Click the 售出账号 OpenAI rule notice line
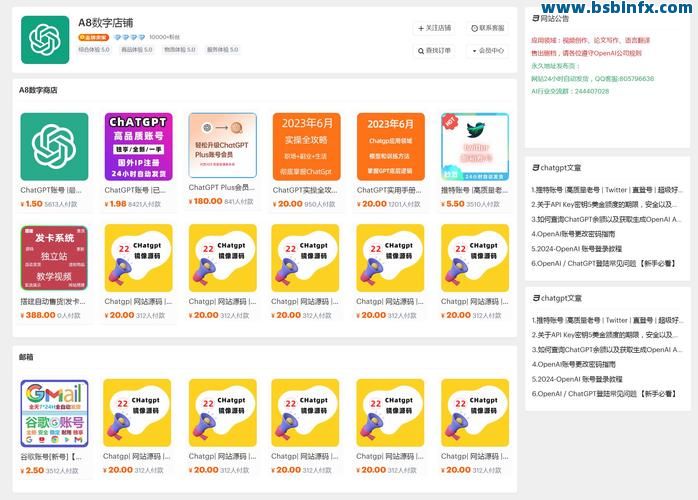 pyautogui.click(x=586, y=53)
